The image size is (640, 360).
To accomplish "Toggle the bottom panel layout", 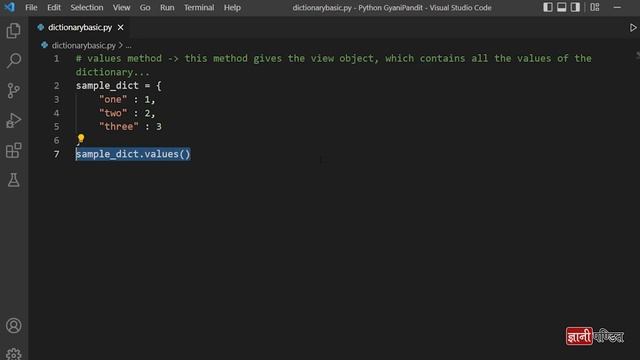I will (562, 7).
